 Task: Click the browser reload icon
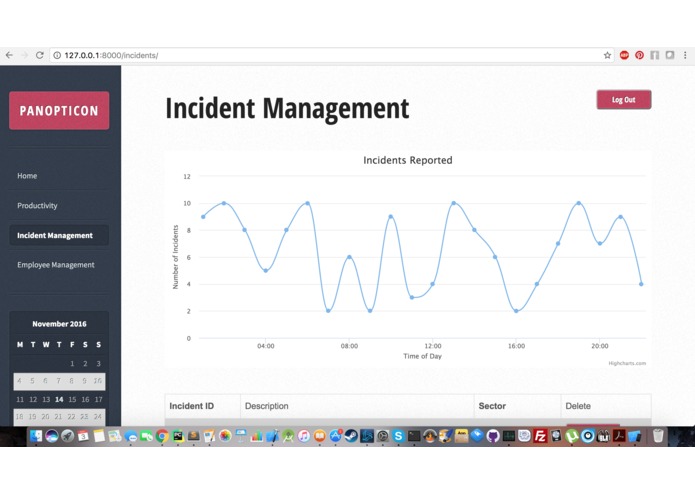coord(39,55)
